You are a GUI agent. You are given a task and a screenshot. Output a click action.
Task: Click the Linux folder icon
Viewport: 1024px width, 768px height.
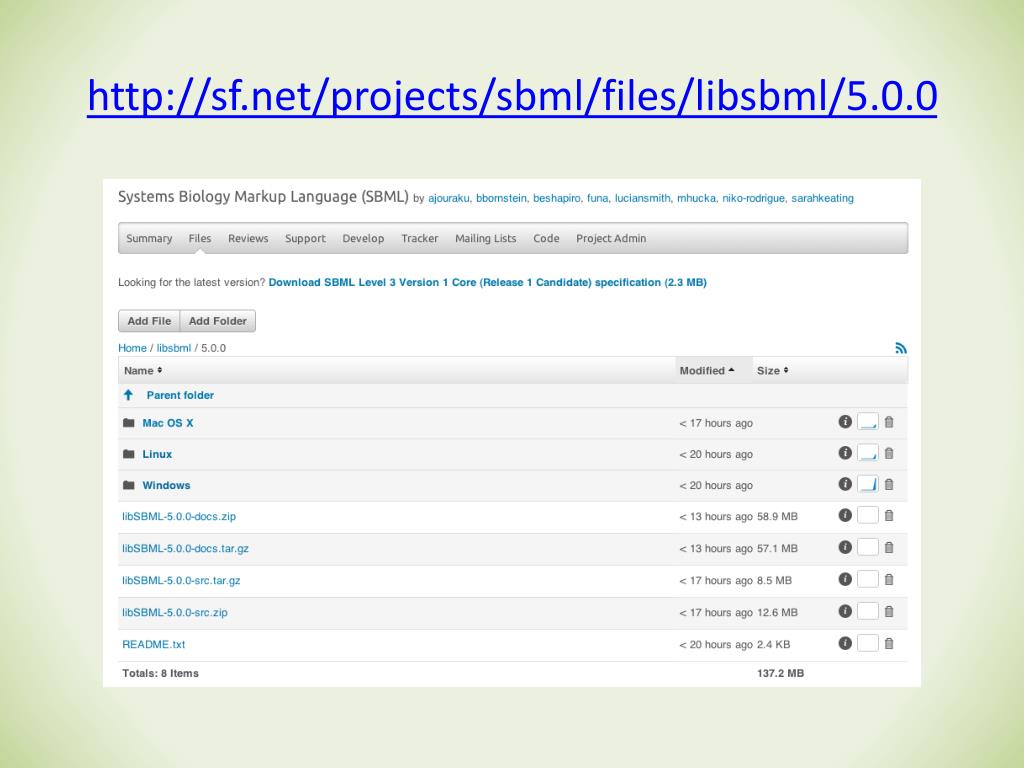(129, 454)
